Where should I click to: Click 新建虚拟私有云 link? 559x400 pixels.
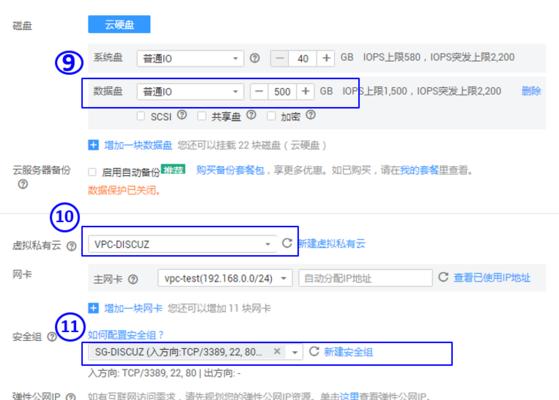[x=332, y=244]
